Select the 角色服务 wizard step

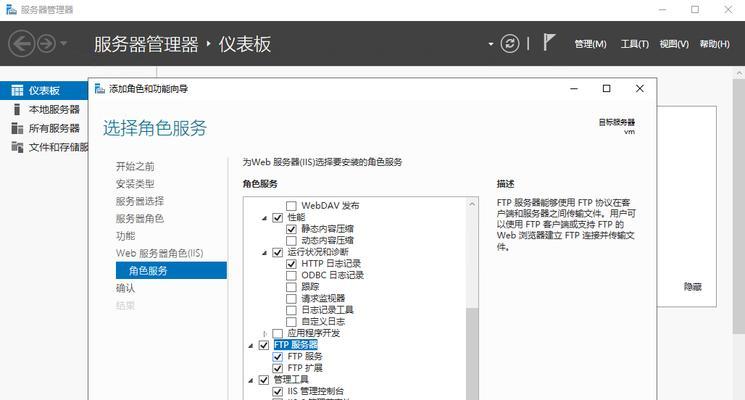click(x=171, y=270)
